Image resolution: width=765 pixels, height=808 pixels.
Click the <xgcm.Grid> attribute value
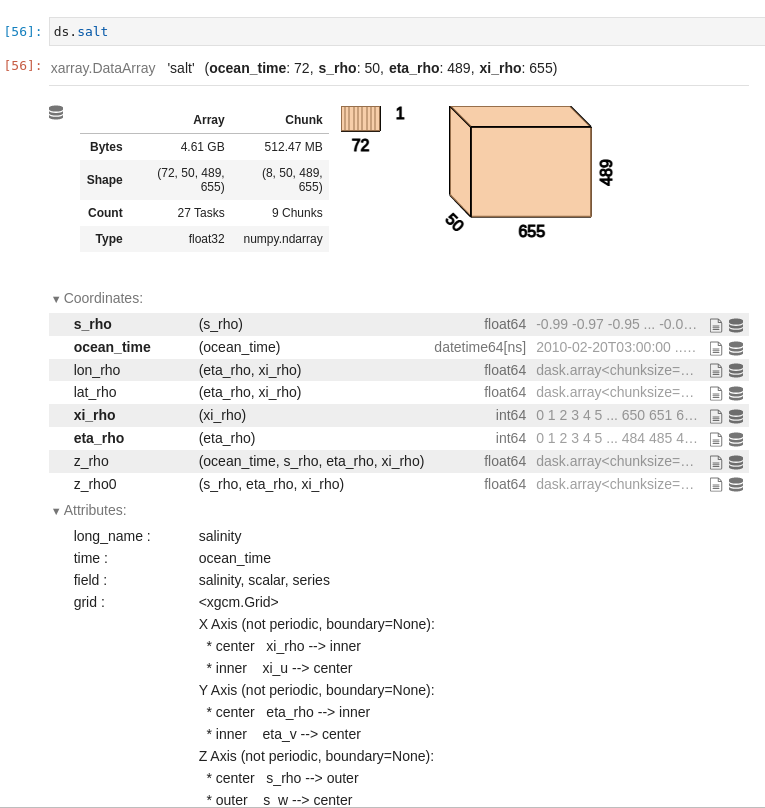click(239, 602)
